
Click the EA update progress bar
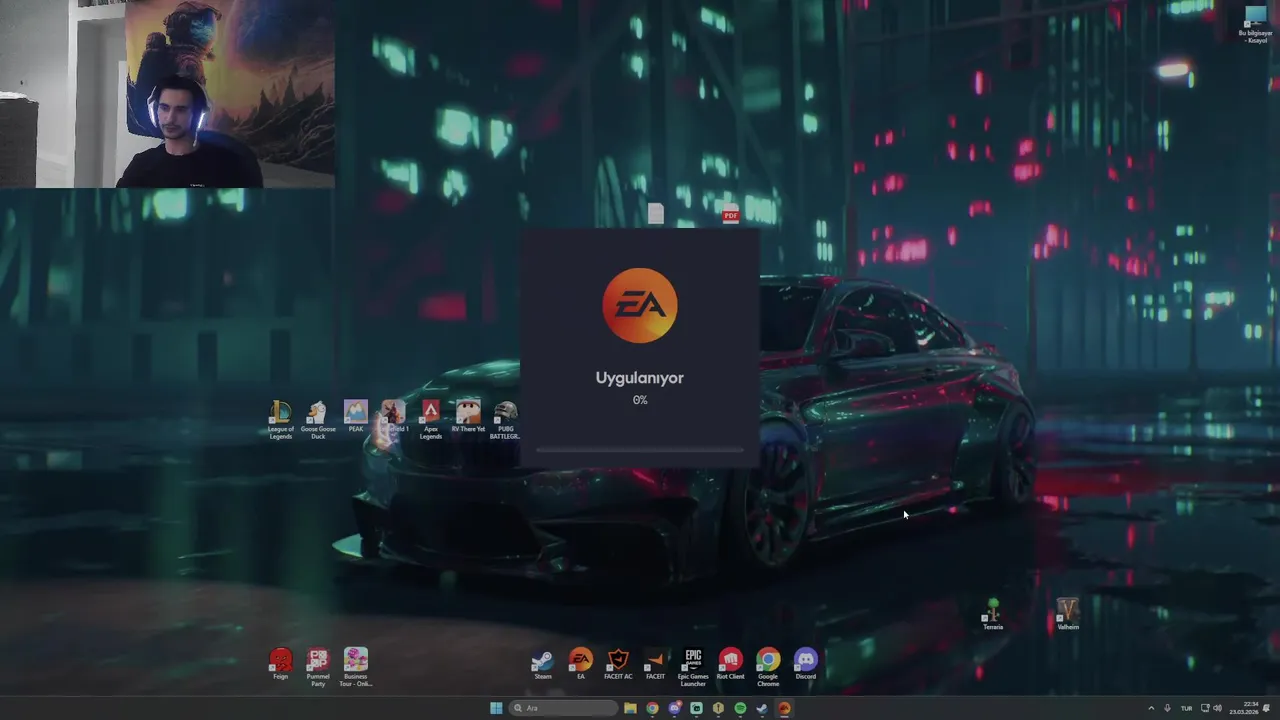[640, 450]
